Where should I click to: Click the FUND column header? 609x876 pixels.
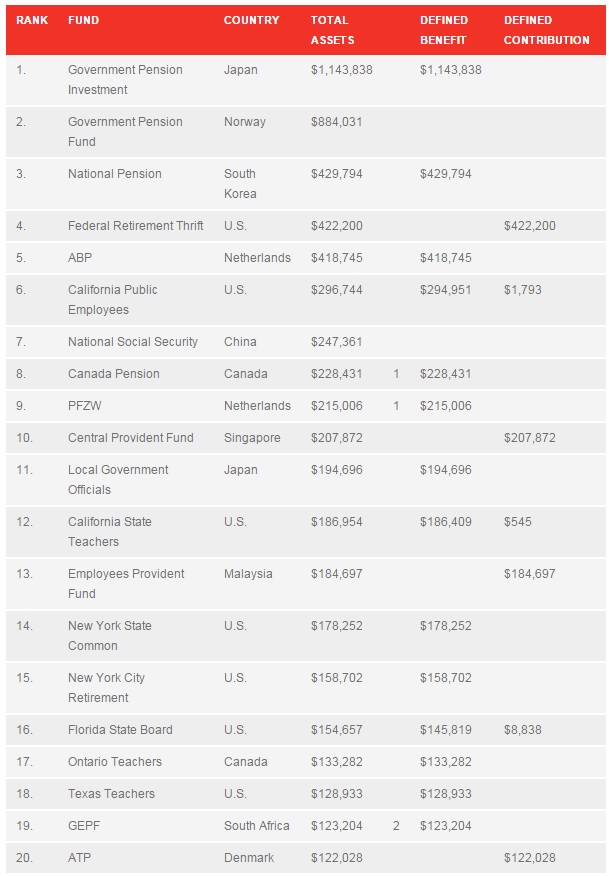(83, 20)
